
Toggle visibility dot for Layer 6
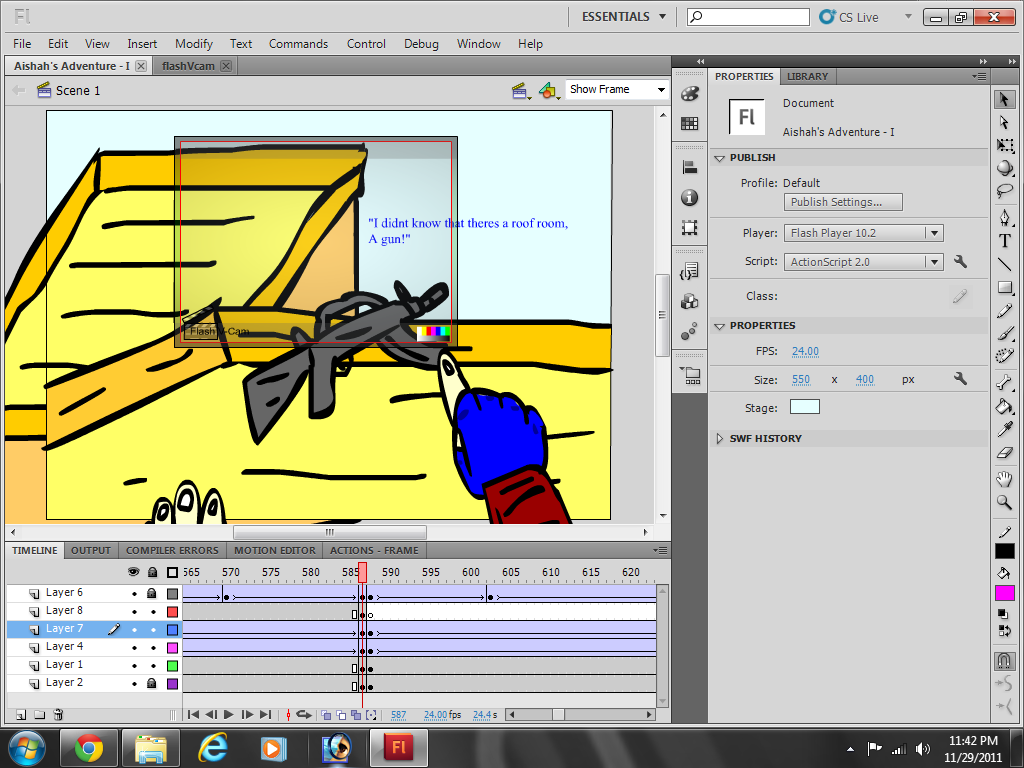pyautogui.click(x=135, y=594)
